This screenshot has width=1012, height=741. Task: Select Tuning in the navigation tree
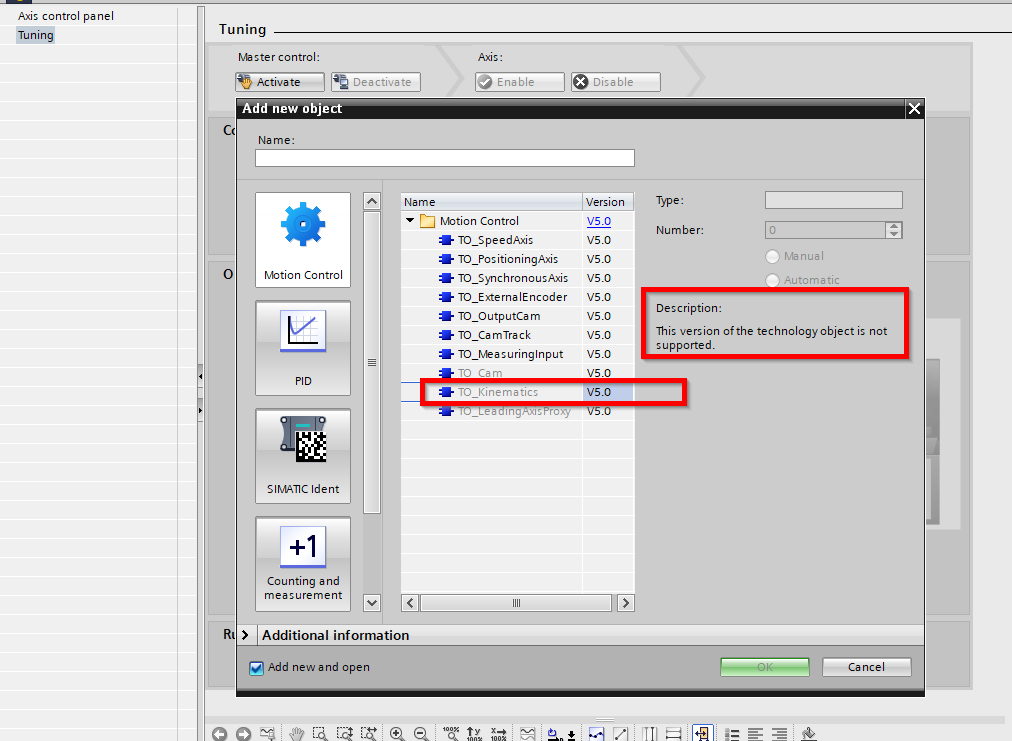tap(35, 35)
